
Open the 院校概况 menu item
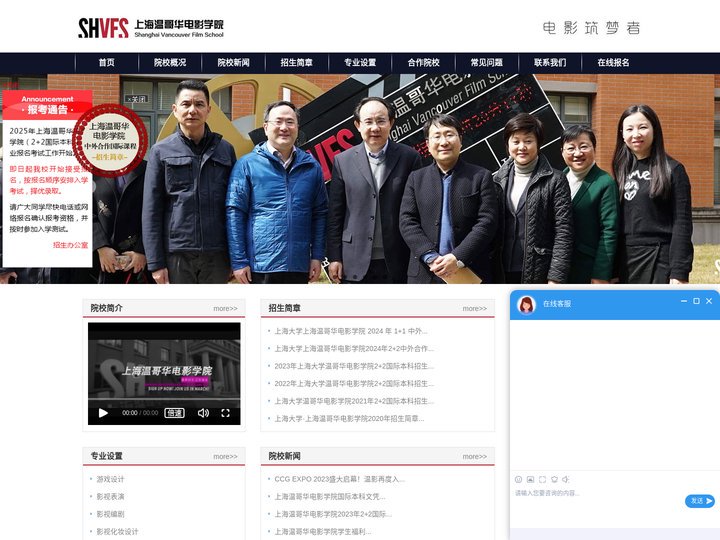(170, 62)
